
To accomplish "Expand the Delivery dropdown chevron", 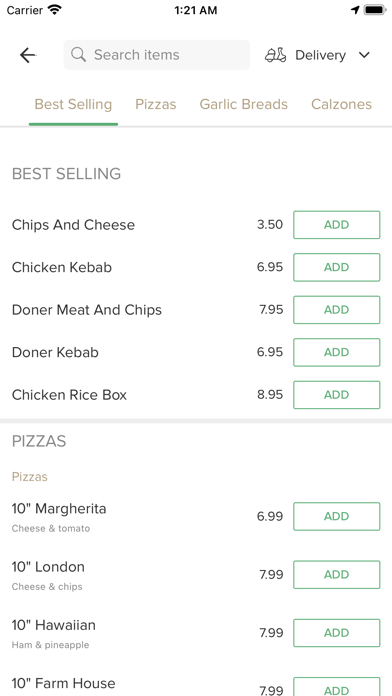I will [364, 55].
